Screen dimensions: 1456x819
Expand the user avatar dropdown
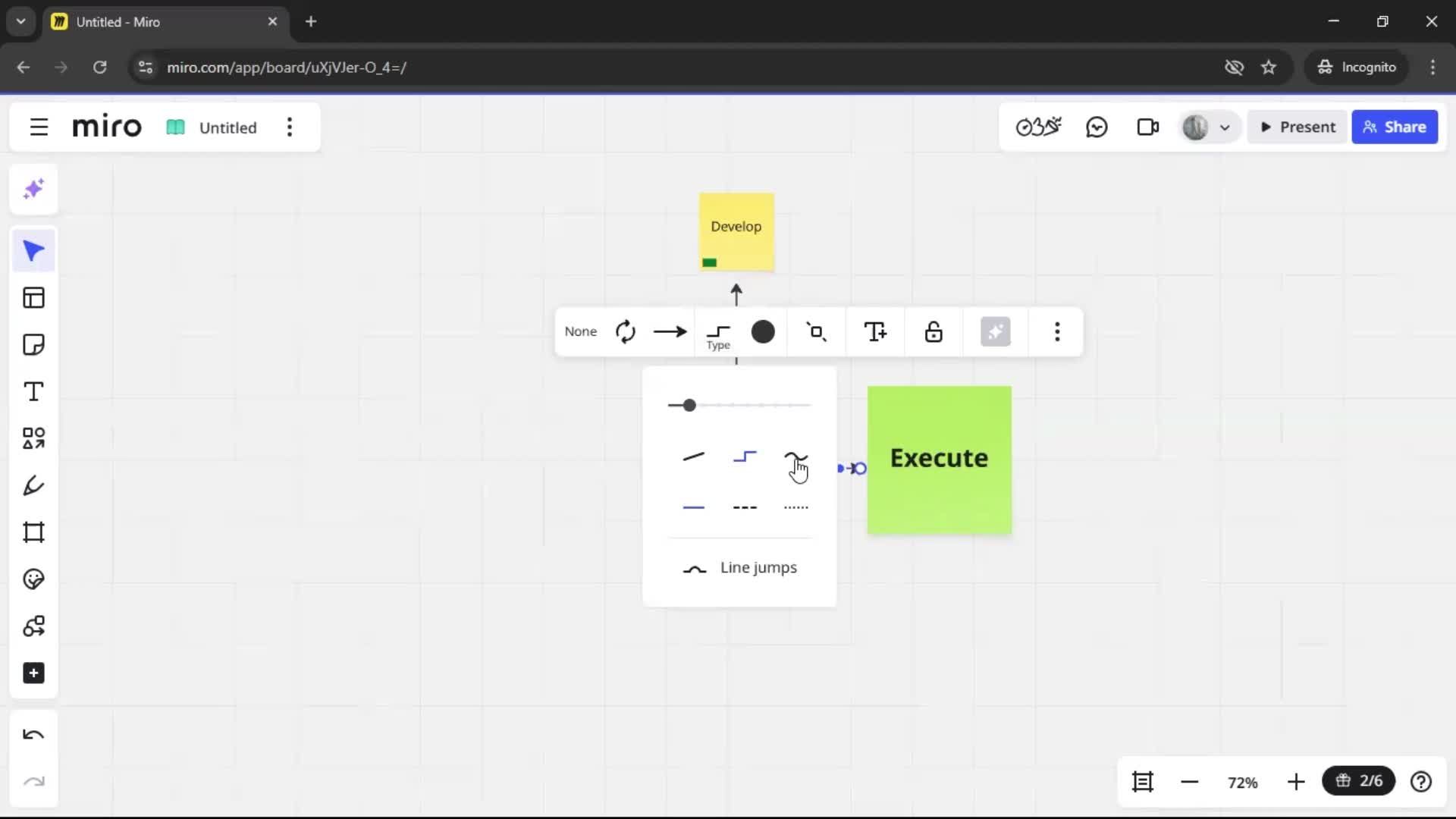point(1225,127)
